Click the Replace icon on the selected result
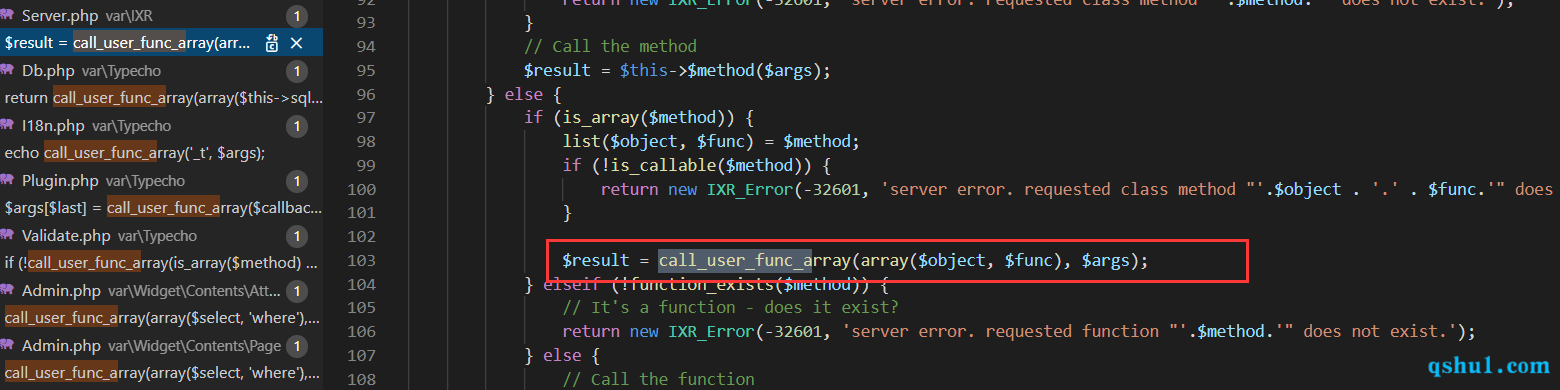 point(272,43)
